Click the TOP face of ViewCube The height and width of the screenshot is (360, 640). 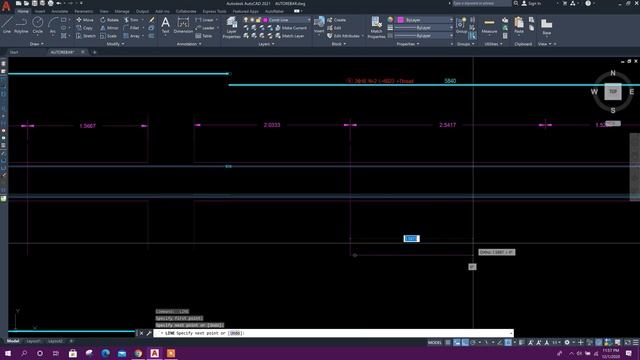613,92
